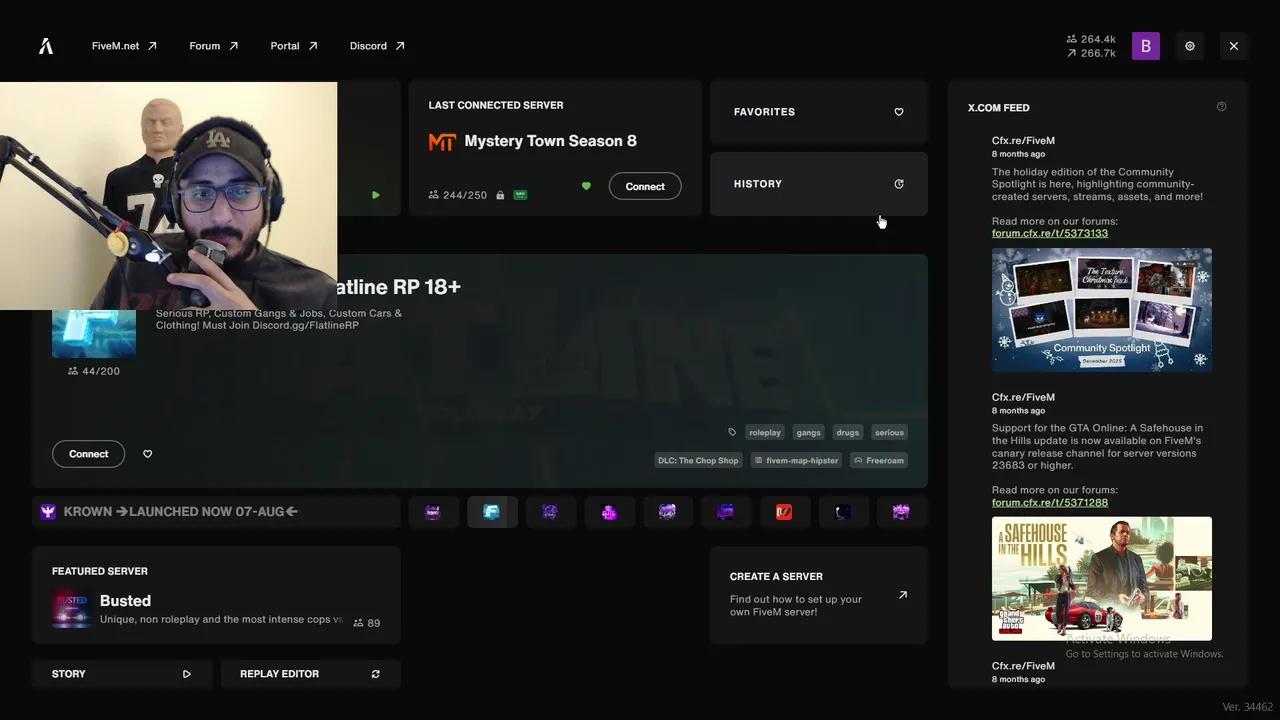The image size is (1280, 720).
Task: Open the Favorites server list
Action: tap(819, 112)
